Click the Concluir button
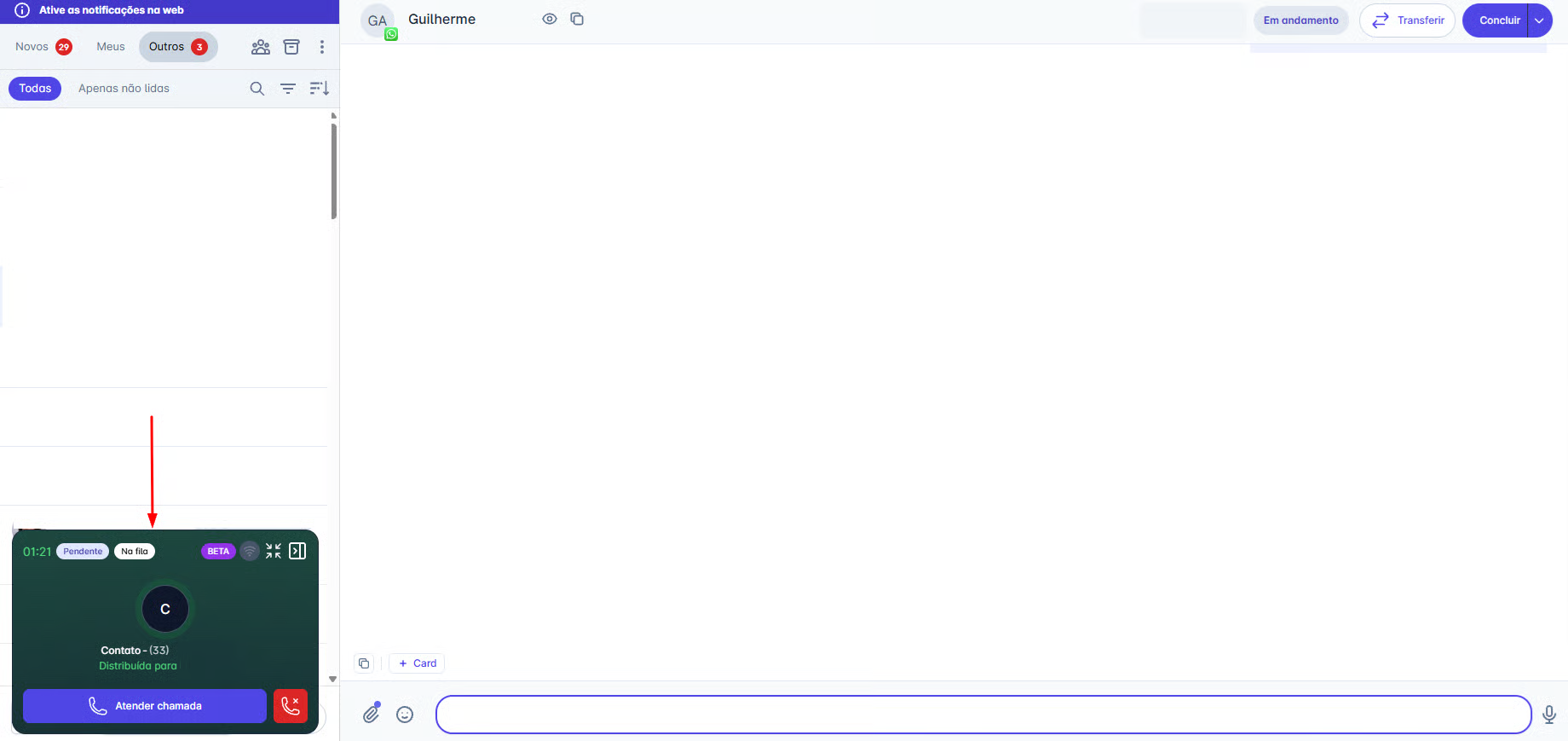 click(x=1496, y=20)
